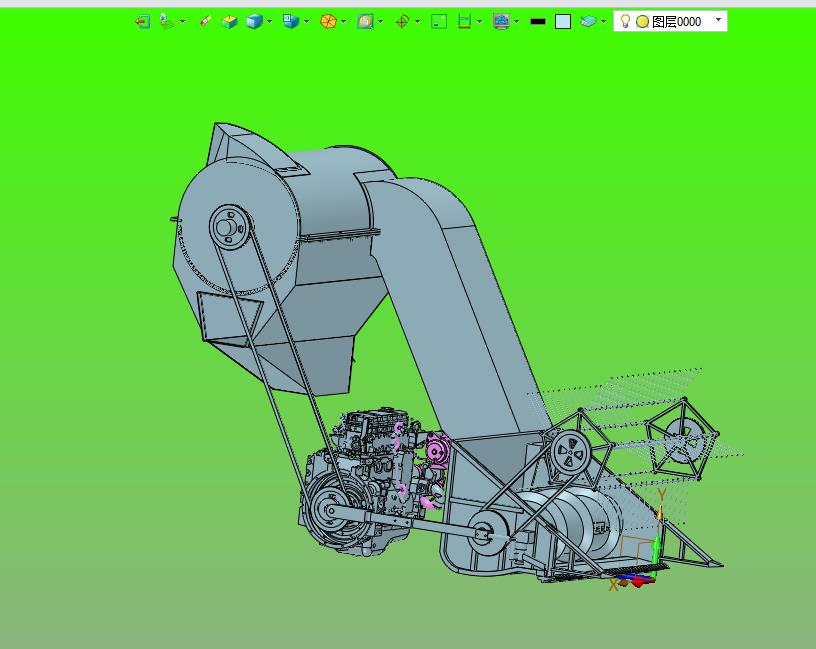Toggle the light bulb layer visibility icon
This screenshot has height=649, width=816.
[626, 21]
